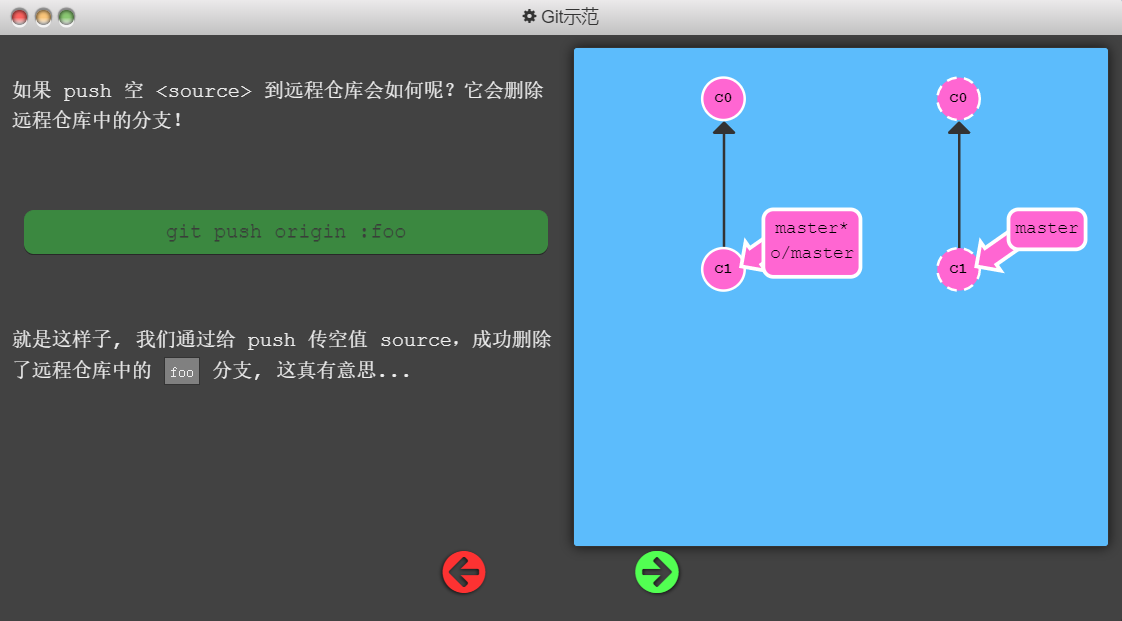Click the inline foo code tag
Image resolution: width=1122 pixels, height=621 pixels.
point(182,372)
